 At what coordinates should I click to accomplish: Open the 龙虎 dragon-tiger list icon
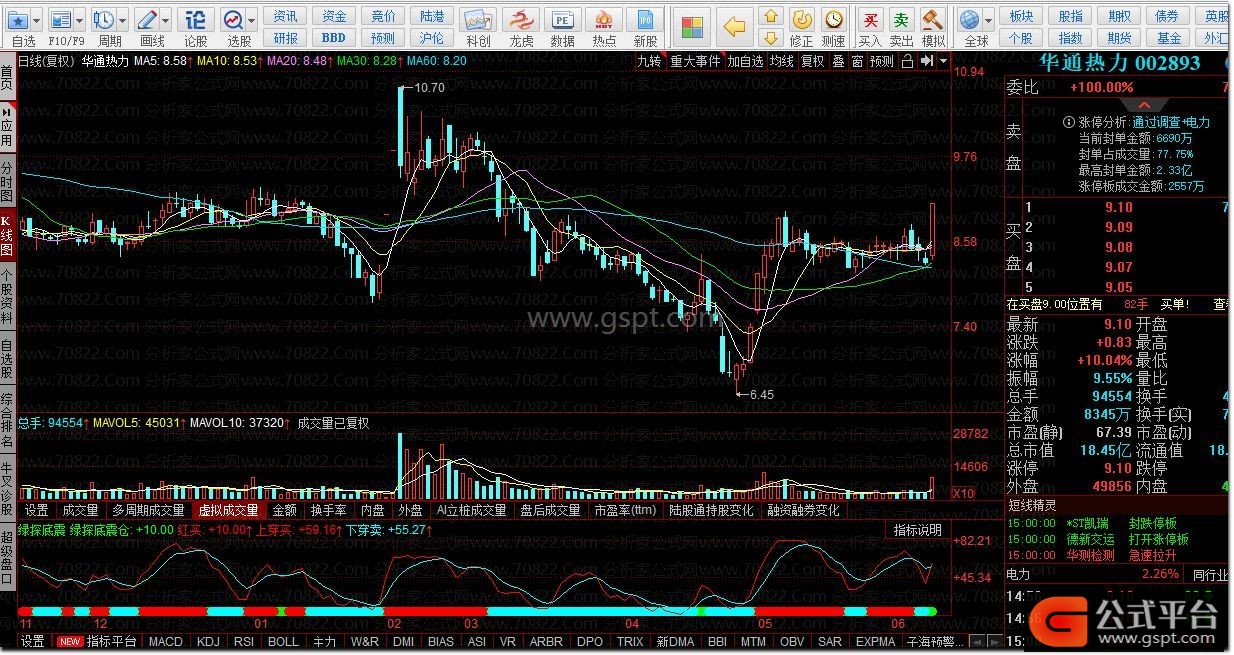(x=521, y=20)
